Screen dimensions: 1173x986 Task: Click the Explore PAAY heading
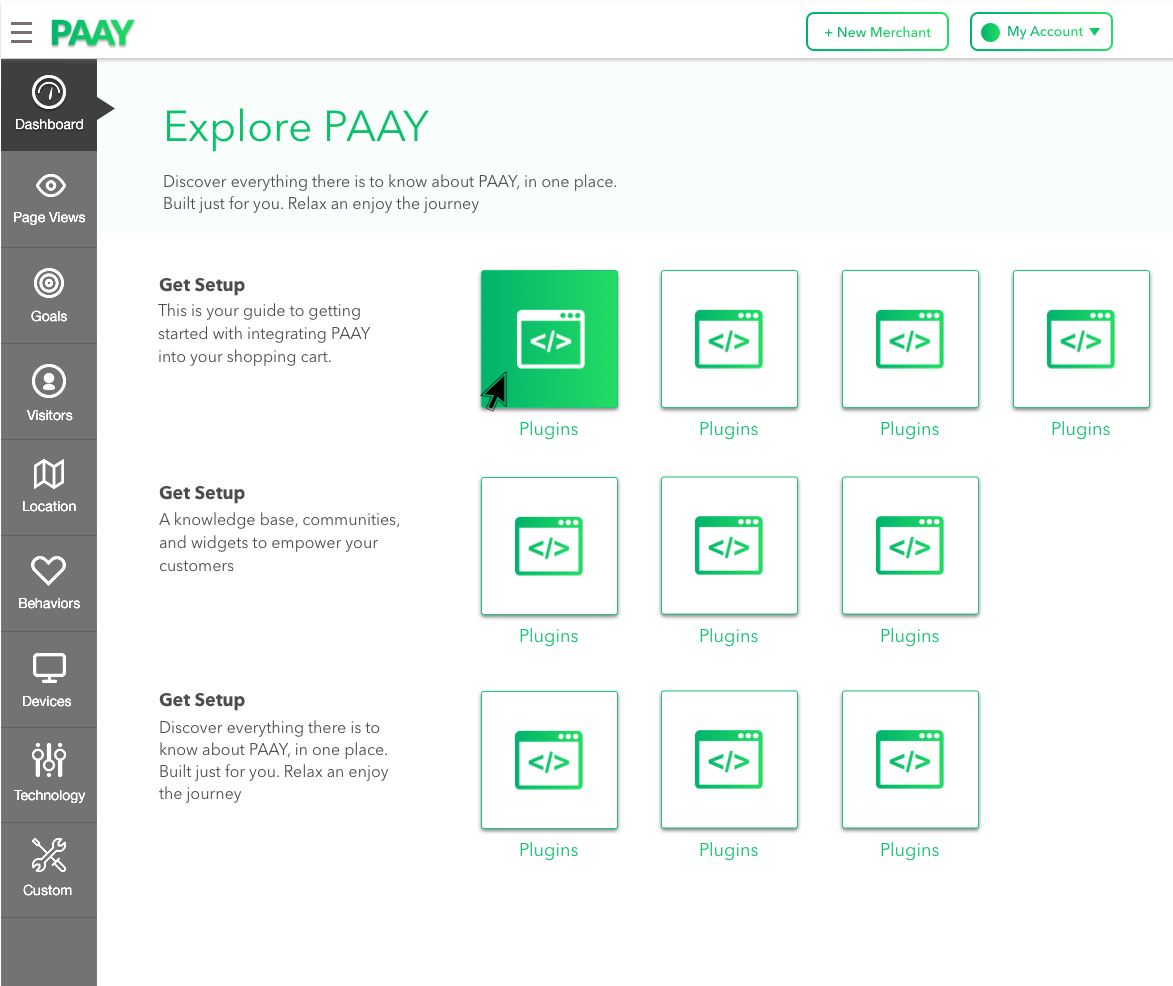(296, 126)
